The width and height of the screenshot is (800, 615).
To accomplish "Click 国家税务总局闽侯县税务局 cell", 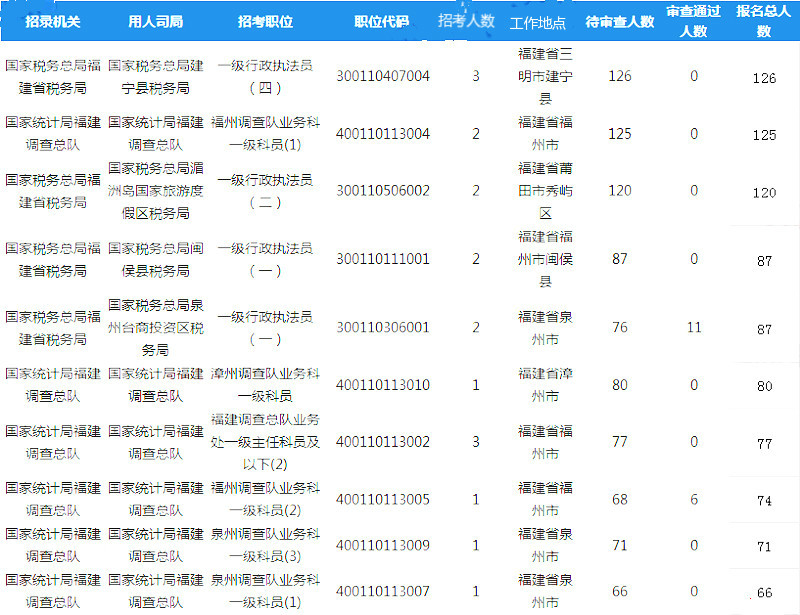I will [x=156, y=259].
